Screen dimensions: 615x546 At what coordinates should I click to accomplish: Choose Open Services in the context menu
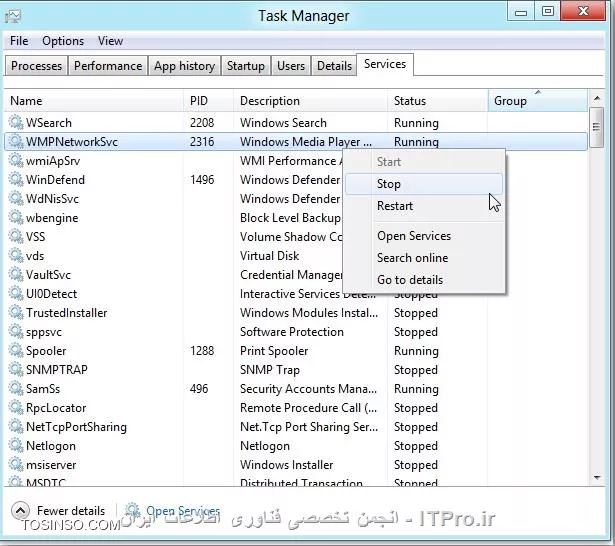(x=424, y=236)
